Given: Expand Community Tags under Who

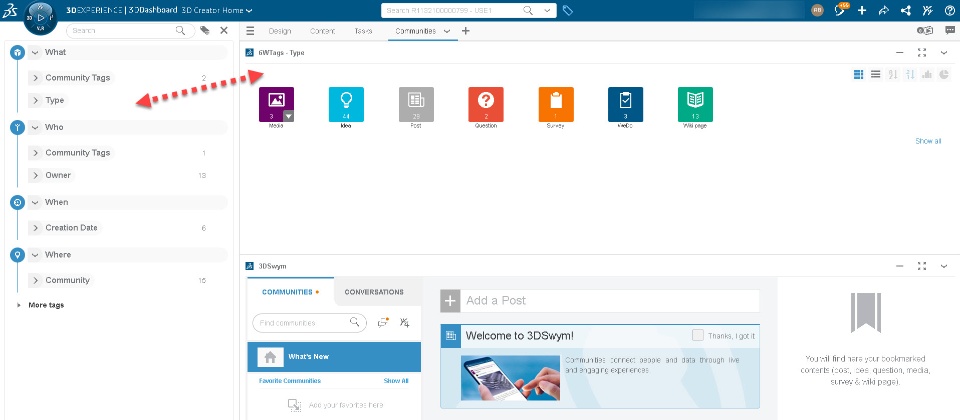Looking at the screenshot, I should coord(36,153).
